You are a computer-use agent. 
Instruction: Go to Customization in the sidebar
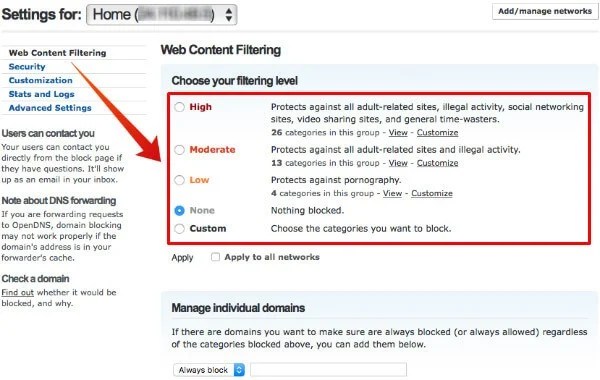click(41, 80)
